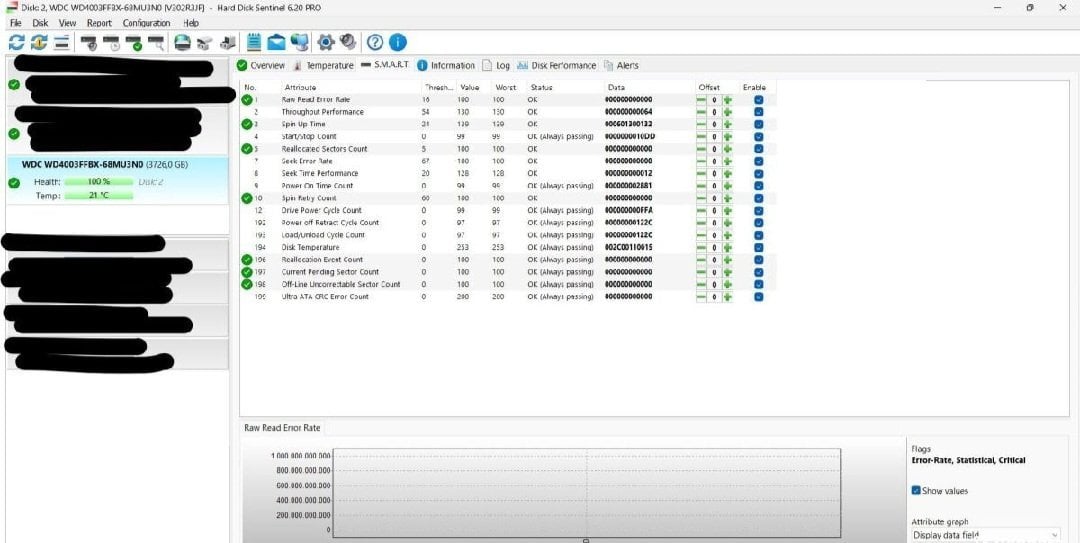
Task: Click the blue envelope email toolbar icon
Action: tap(276, 43)
